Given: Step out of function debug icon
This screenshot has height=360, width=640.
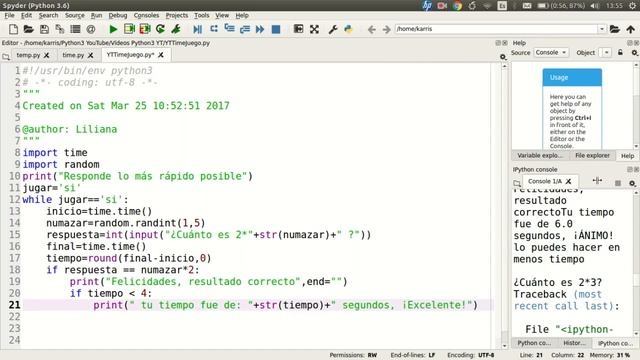Looking at the screenshot, I should [245, 29].
